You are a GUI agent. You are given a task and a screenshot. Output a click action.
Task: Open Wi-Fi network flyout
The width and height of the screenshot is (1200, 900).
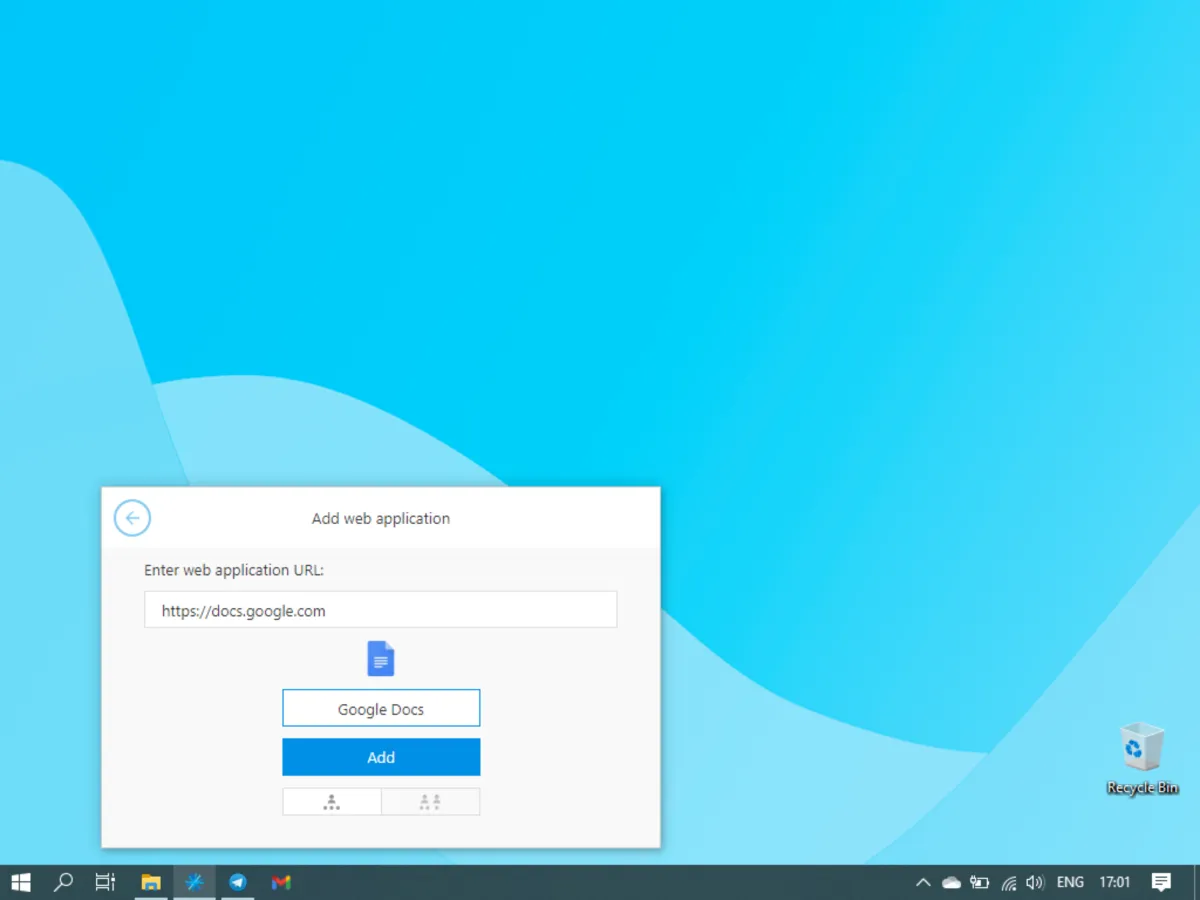coord(1009,882)
